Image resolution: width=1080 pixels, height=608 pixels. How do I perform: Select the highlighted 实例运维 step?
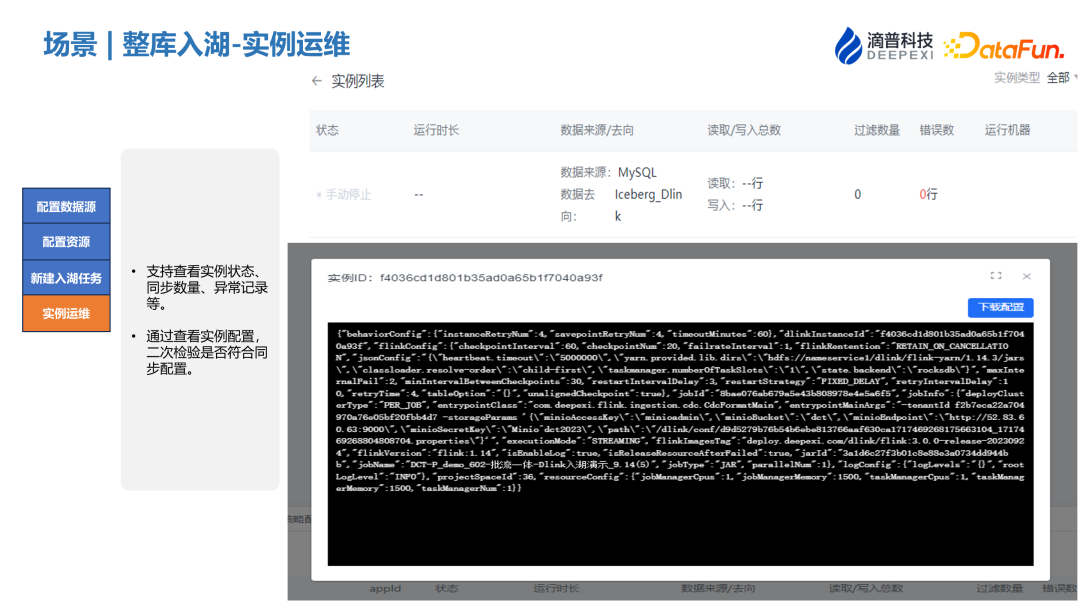tap(66, 313)
